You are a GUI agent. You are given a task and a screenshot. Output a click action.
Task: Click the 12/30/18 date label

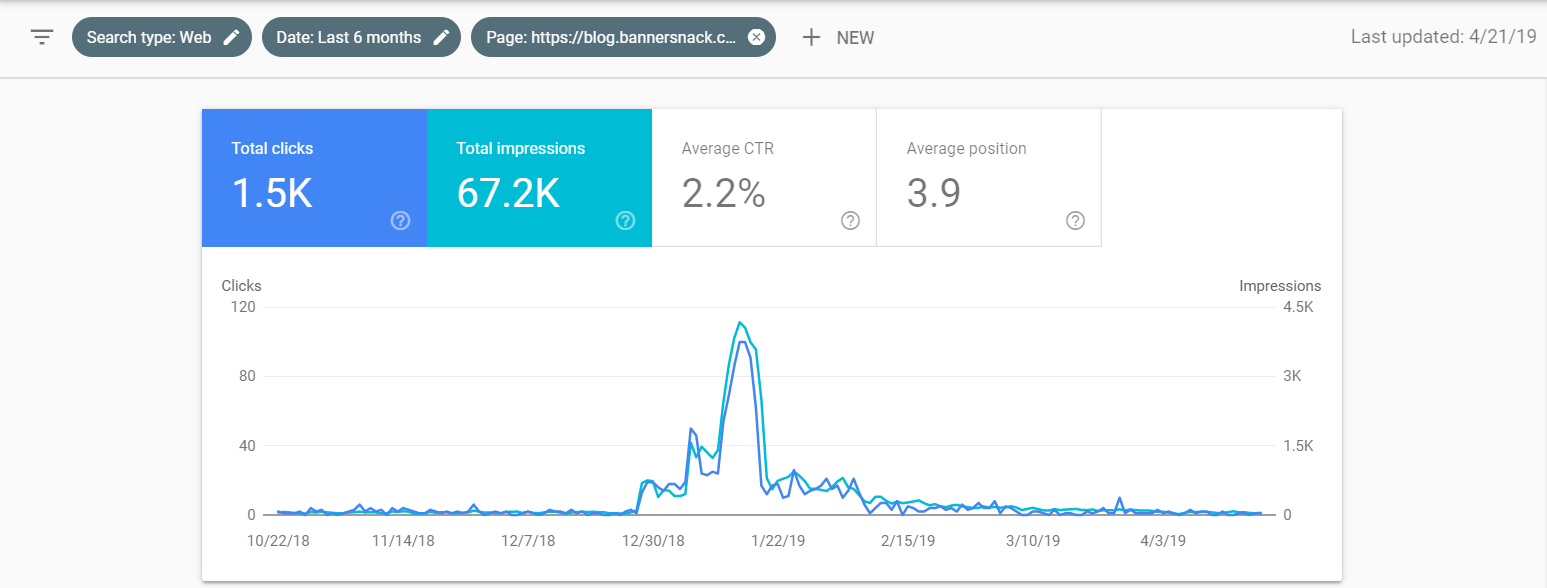(653, 540)
